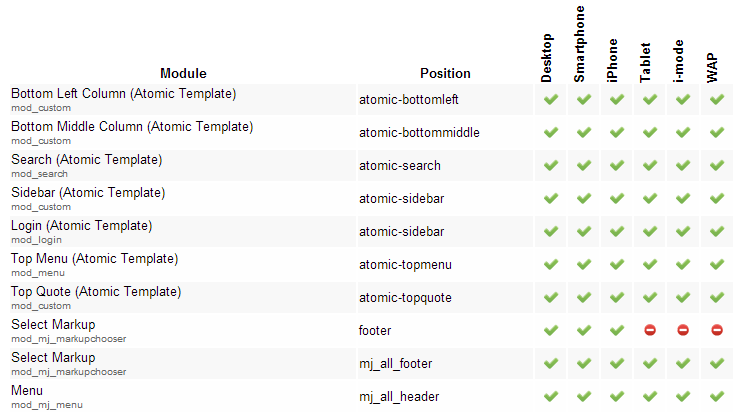Toggle iPhone checkmark for Login module
This screenshot has height=414, width=741.
(617, 232)
